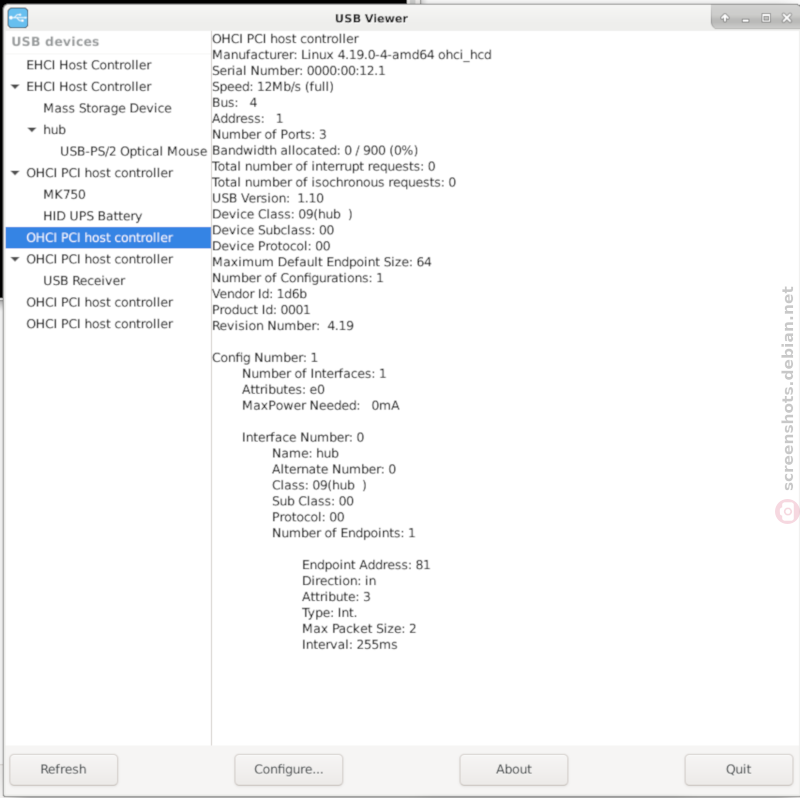800x798 pixels.
Task: Collapse OHCI controller above MK750
Action: (x=15, y=173)
